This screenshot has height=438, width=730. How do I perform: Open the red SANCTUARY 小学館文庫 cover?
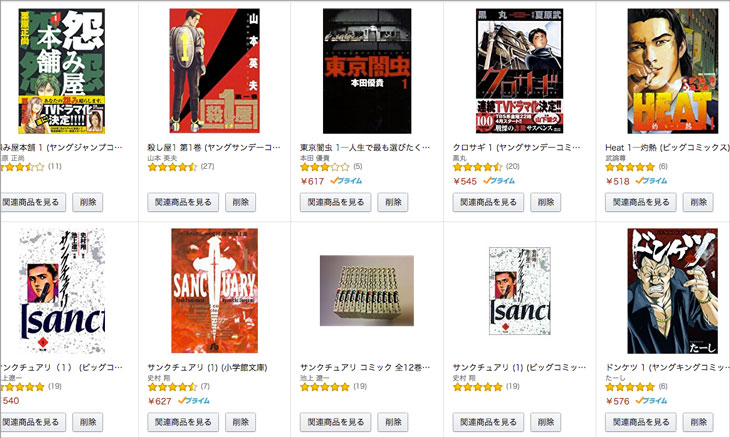pos(214,291)
